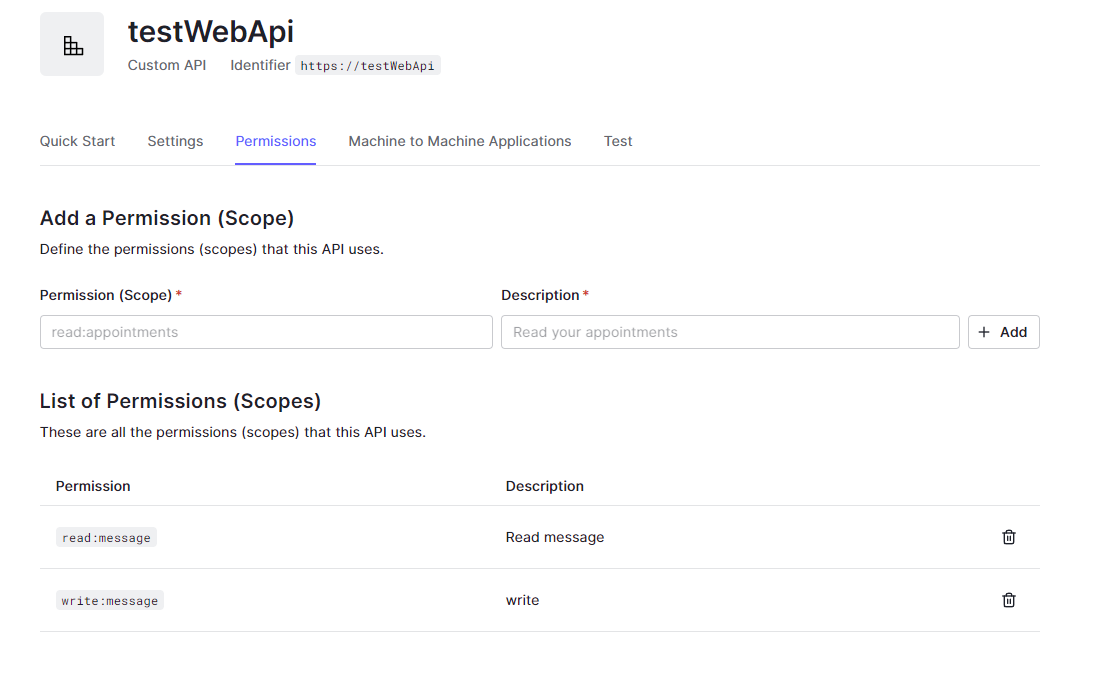
Task: Click the Read message description text
Action: coord(555,537)
